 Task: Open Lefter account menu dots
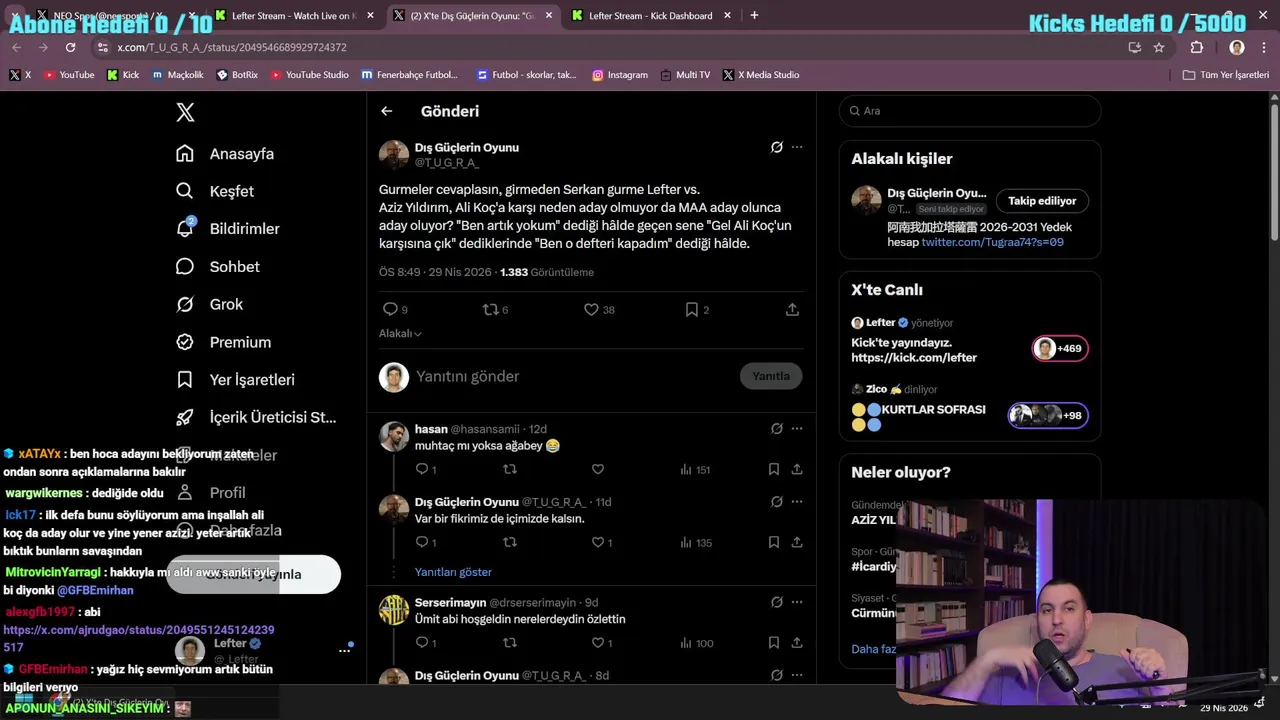pos(344,650)
